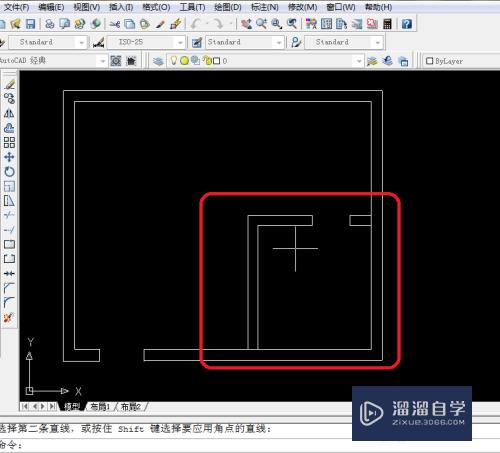This screenshot has height=453, width=500.
Task: Click the Cut (scissors) icon
Action: pyautogui.click(x=115, y=24)
